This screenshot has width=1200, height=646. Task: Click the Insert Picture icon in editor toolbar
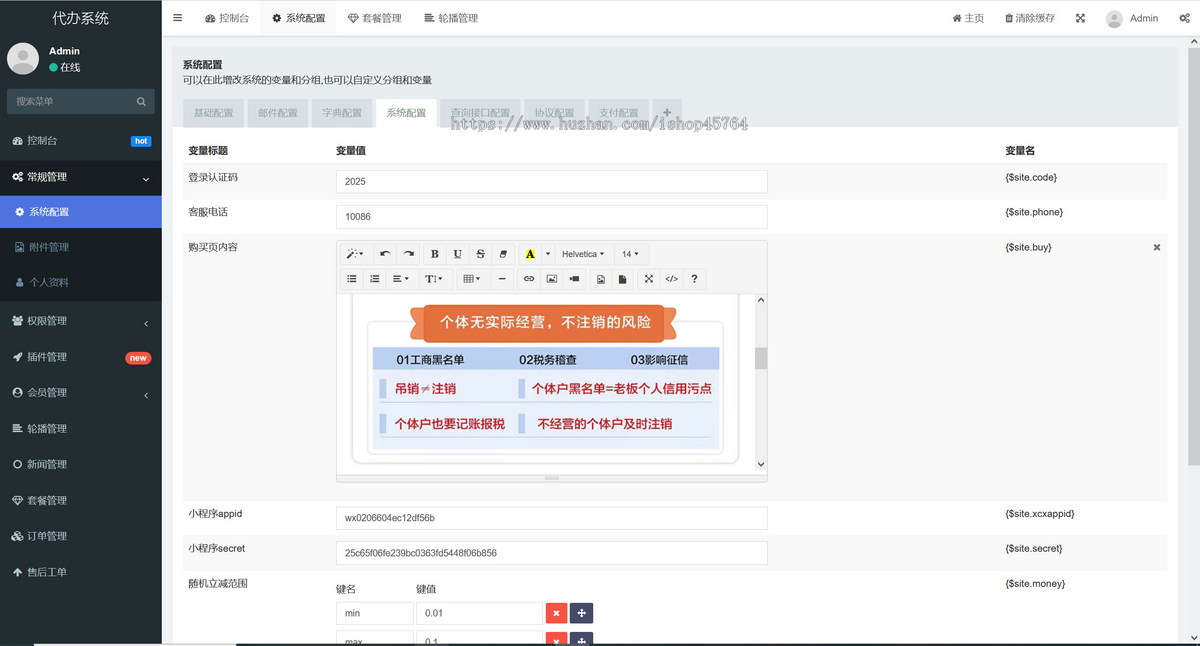pos(552,278)
